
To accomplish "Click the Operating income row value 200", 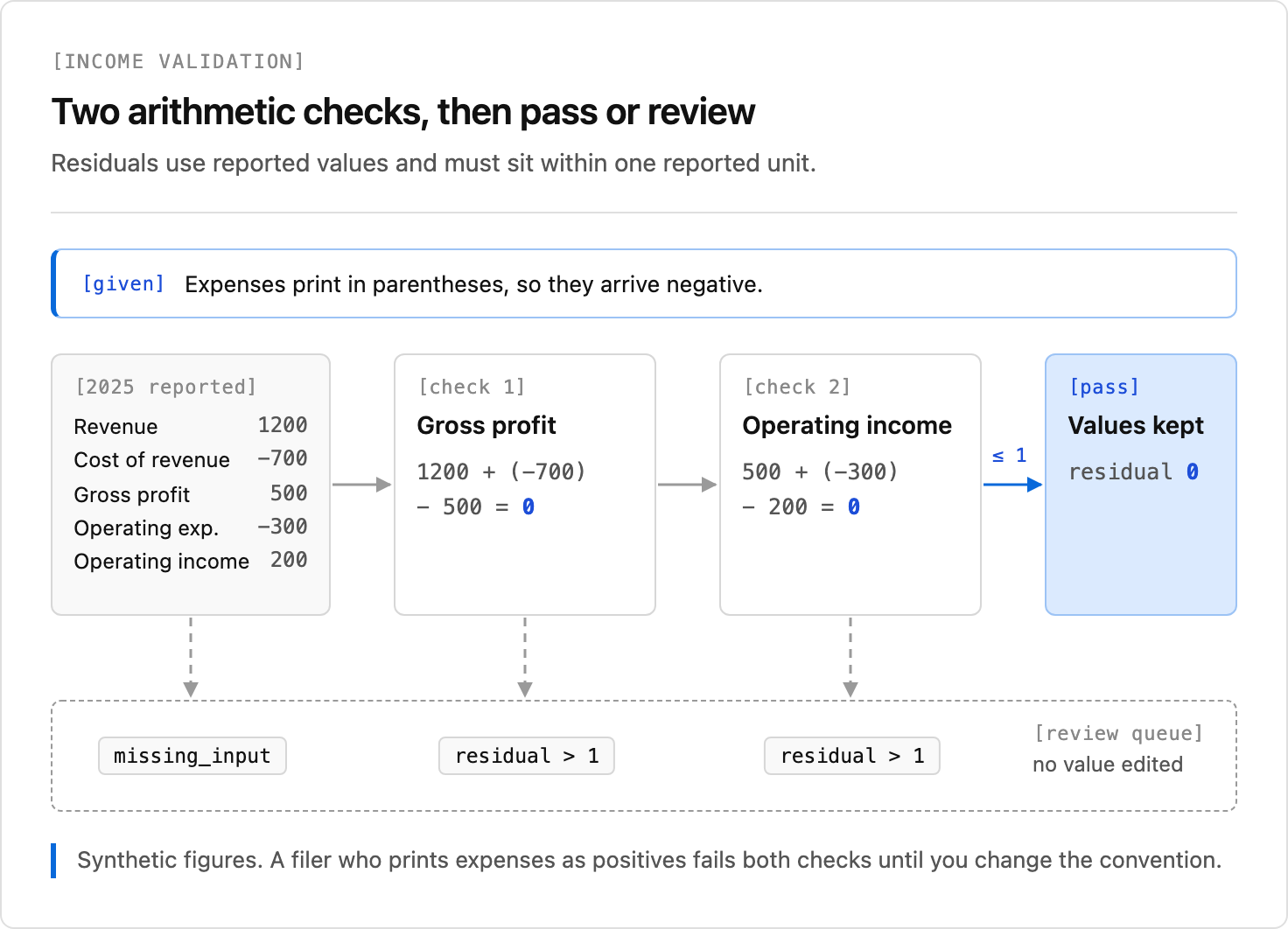I will click(289, 560).
